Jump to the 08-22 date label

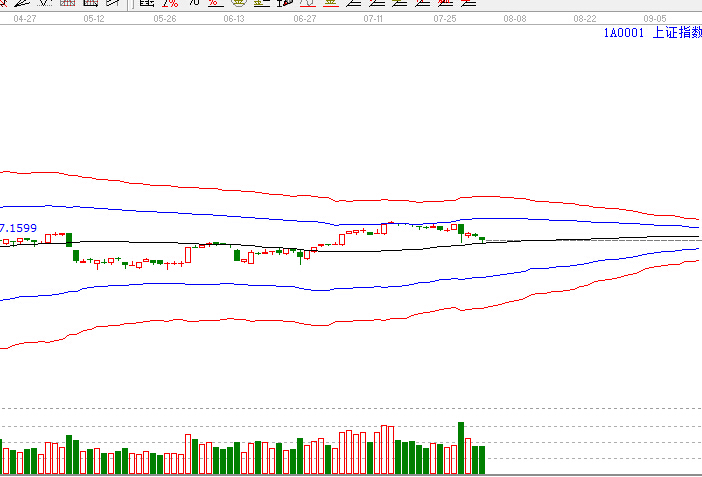(585, 19)
